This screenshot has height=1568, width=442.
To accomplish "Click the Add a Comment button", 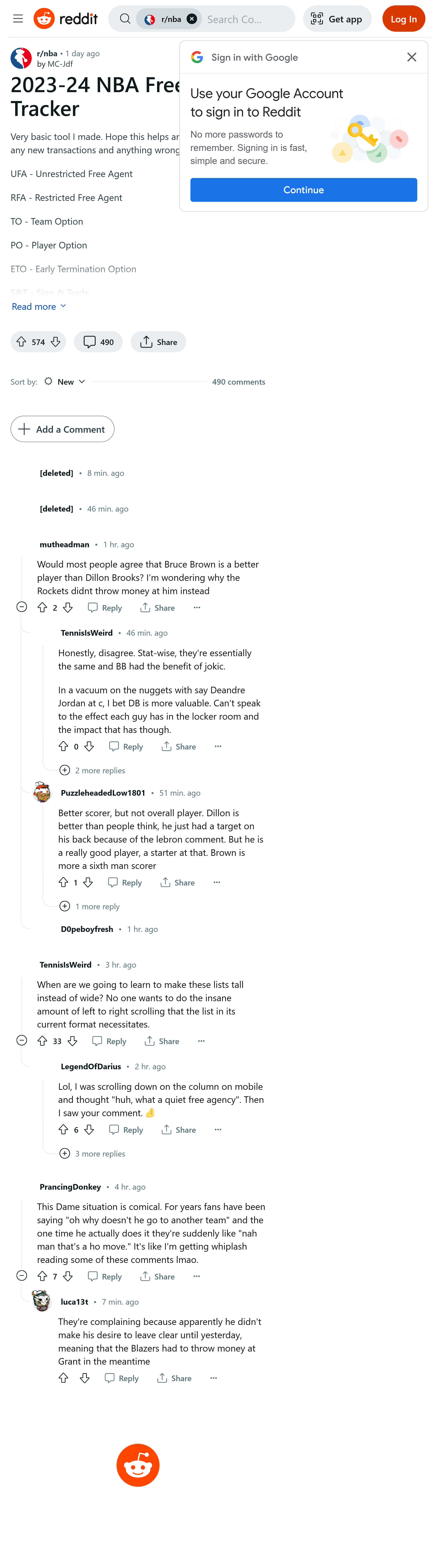I will click(62, 429).
